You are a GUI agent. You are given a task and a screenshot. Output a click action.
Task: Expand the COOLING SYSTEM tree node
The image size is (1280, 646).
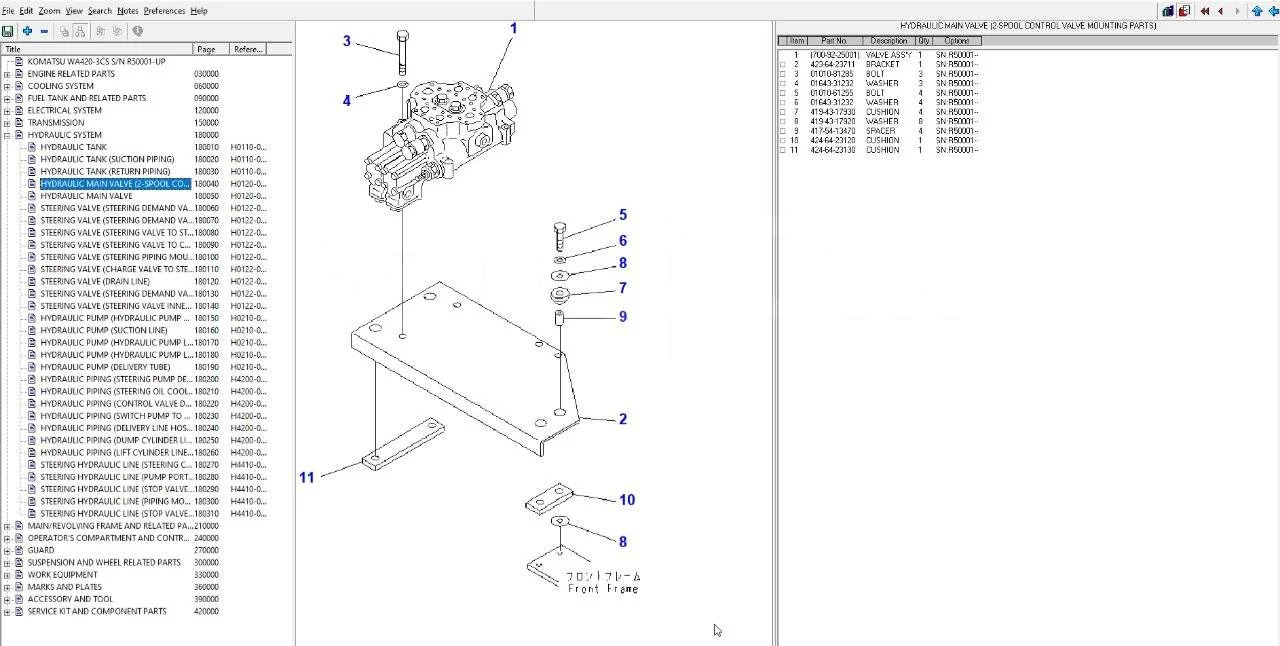coord(7,86)
